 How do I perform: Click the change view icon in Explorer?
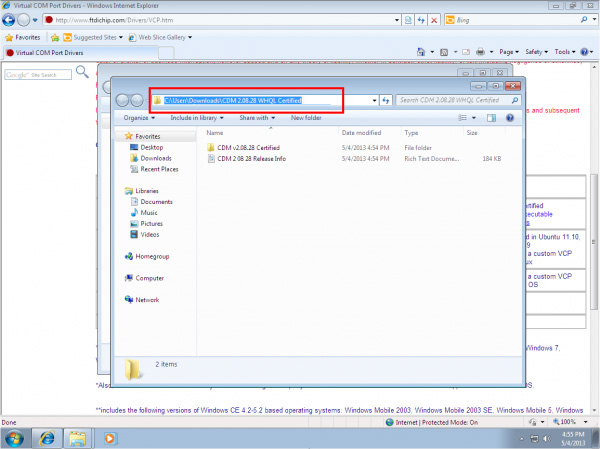463,118
